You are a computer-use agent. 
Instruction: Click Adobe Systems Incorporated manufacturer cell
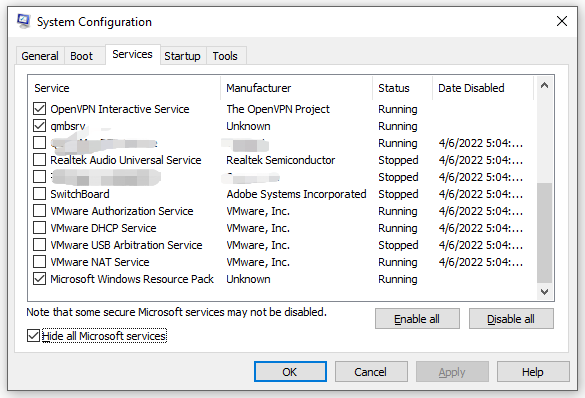pos(296,194)
